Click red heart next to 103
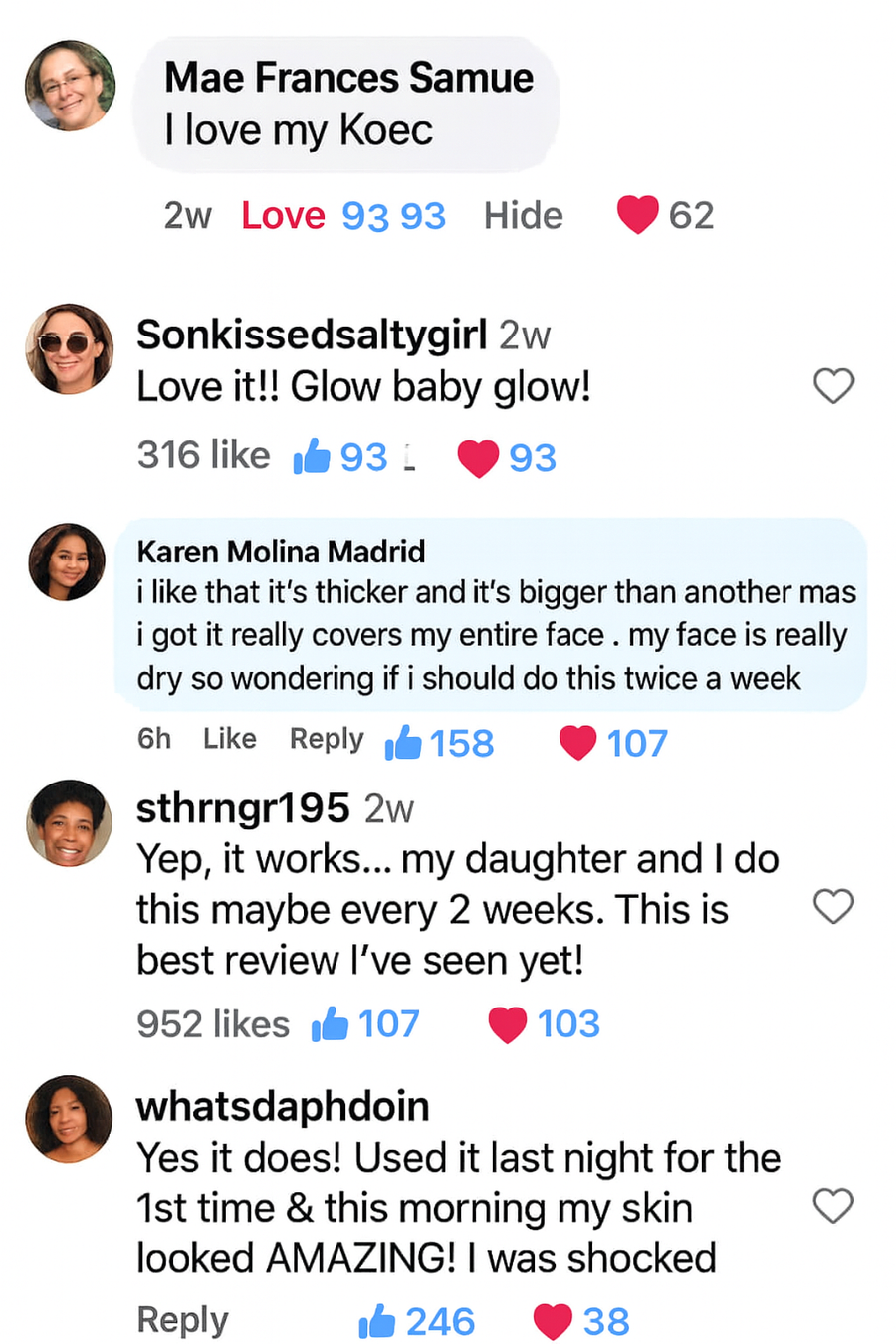 (x=507, y=1024)
